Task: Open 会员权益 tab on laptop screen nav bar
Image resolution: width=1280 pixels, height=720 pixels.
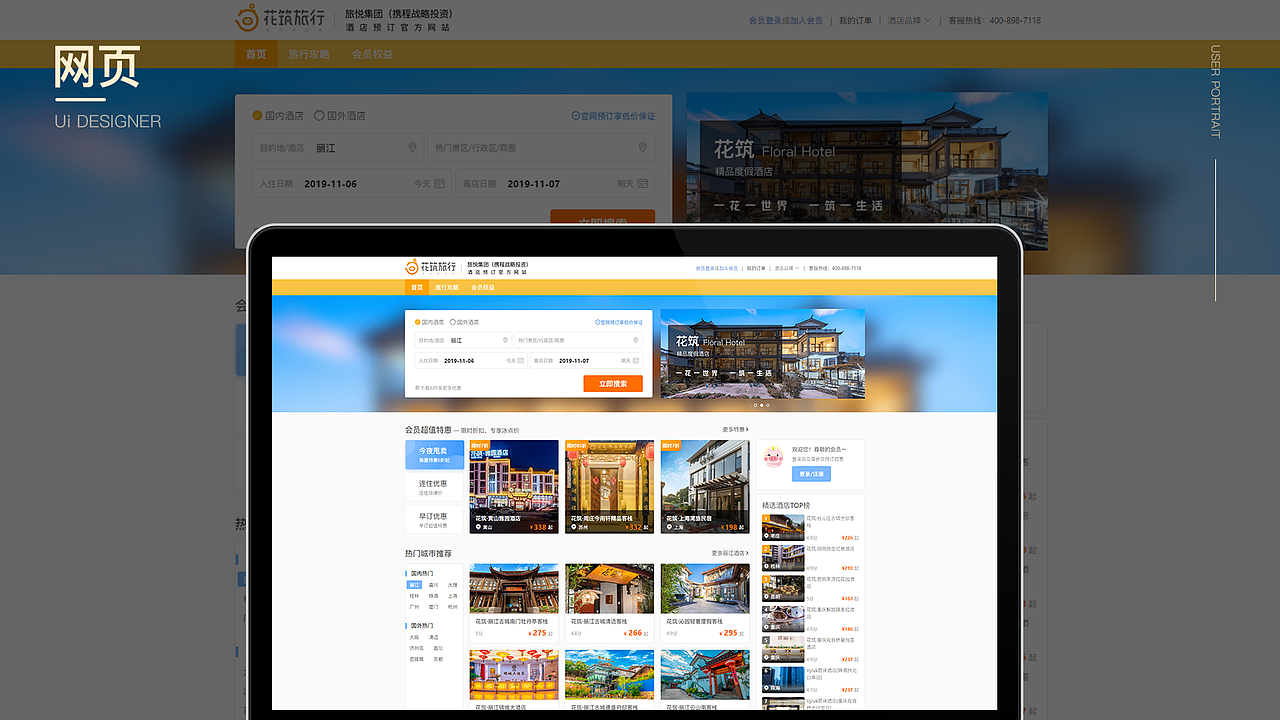Action: 483,287
